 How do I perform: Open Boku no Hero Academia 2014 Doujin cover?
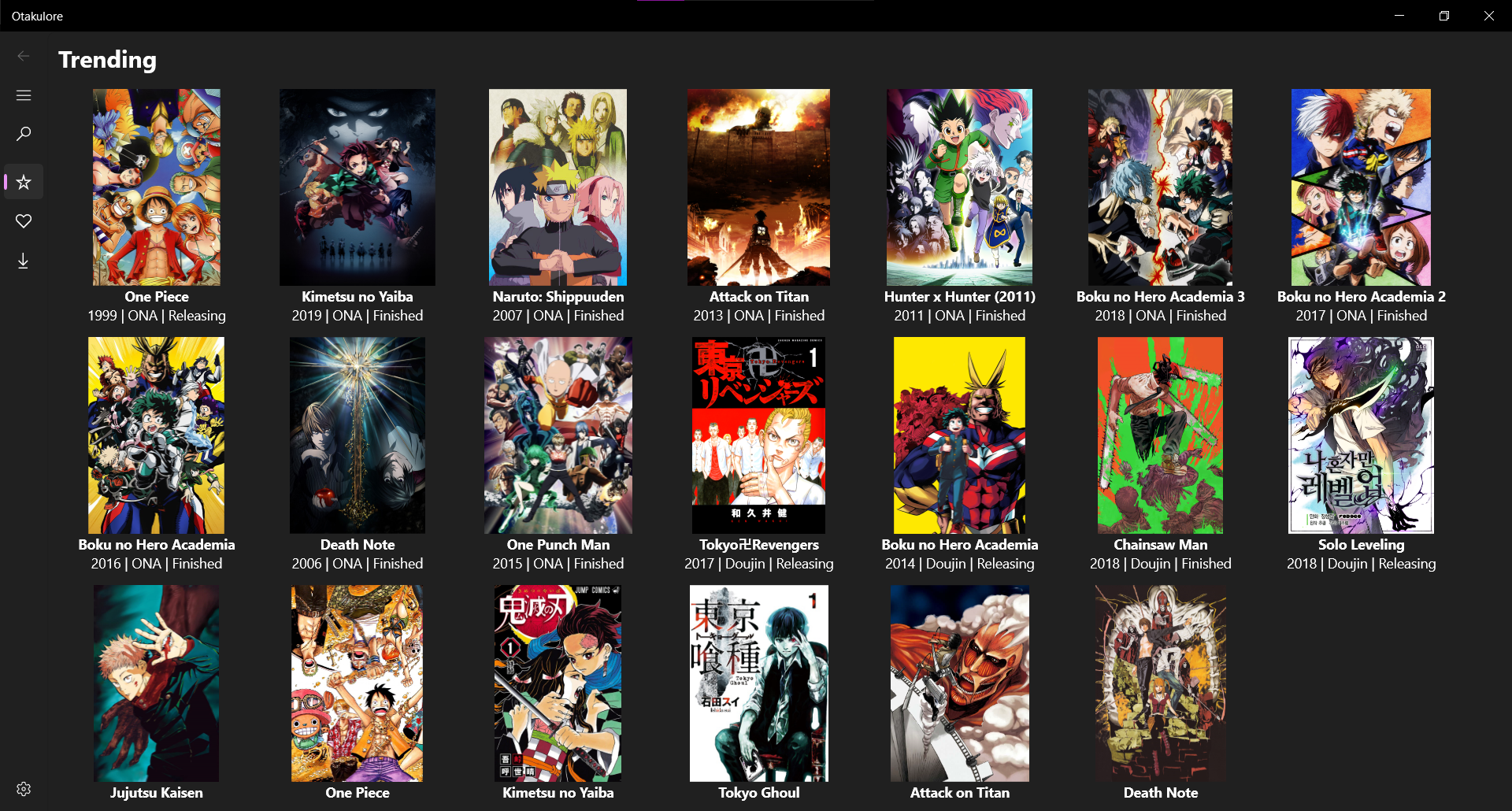click(x=960, y=435)
